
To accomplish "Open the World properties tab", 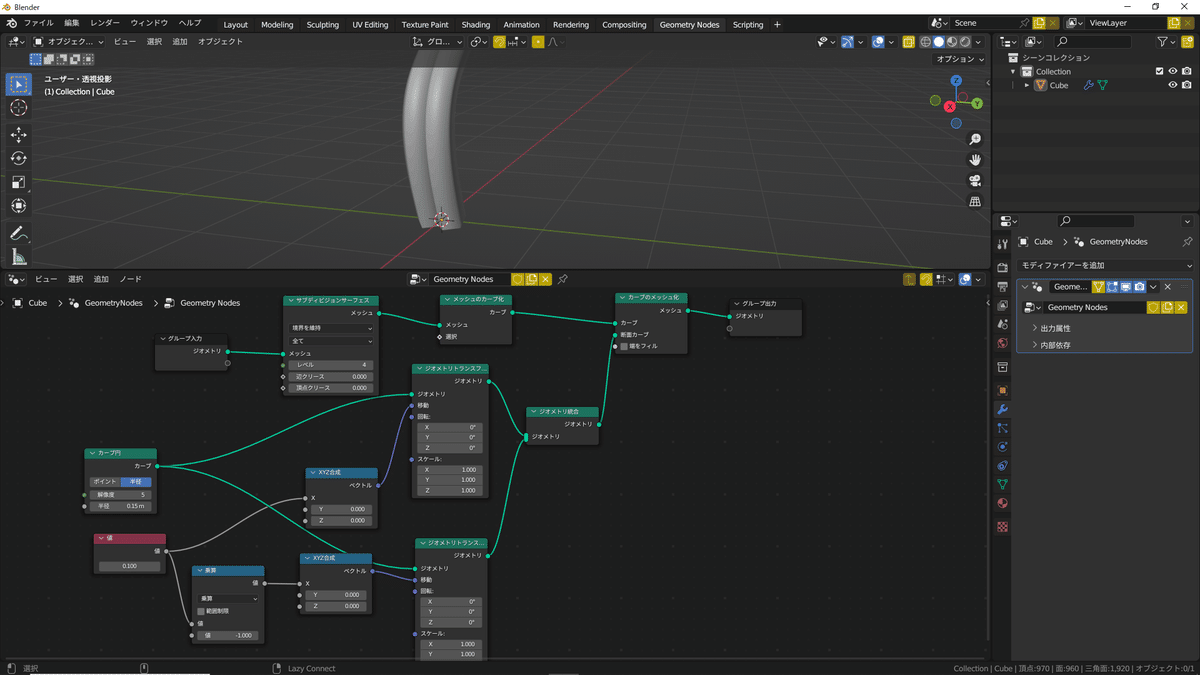I will 1003,344.
